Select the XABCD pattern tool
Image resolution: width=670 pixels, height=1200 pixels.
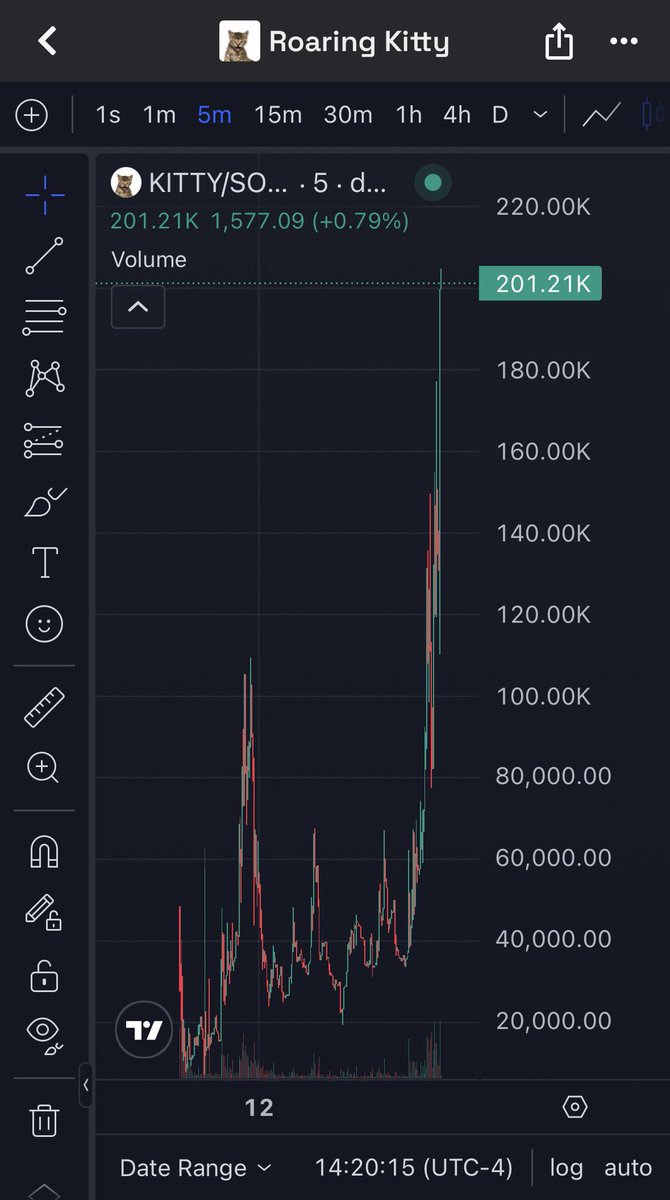(45, 378)
